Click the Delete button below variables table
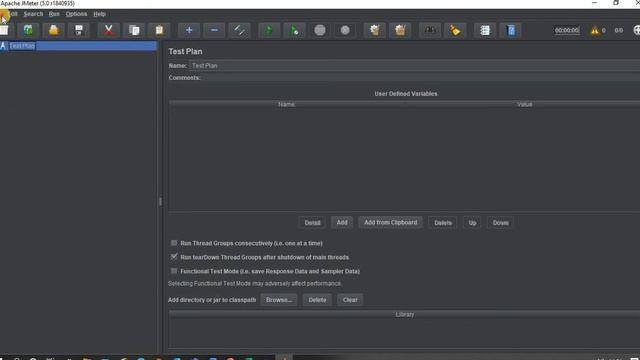Image resolution: width=640 pixels, height=360 pixels. click(443, 223)
